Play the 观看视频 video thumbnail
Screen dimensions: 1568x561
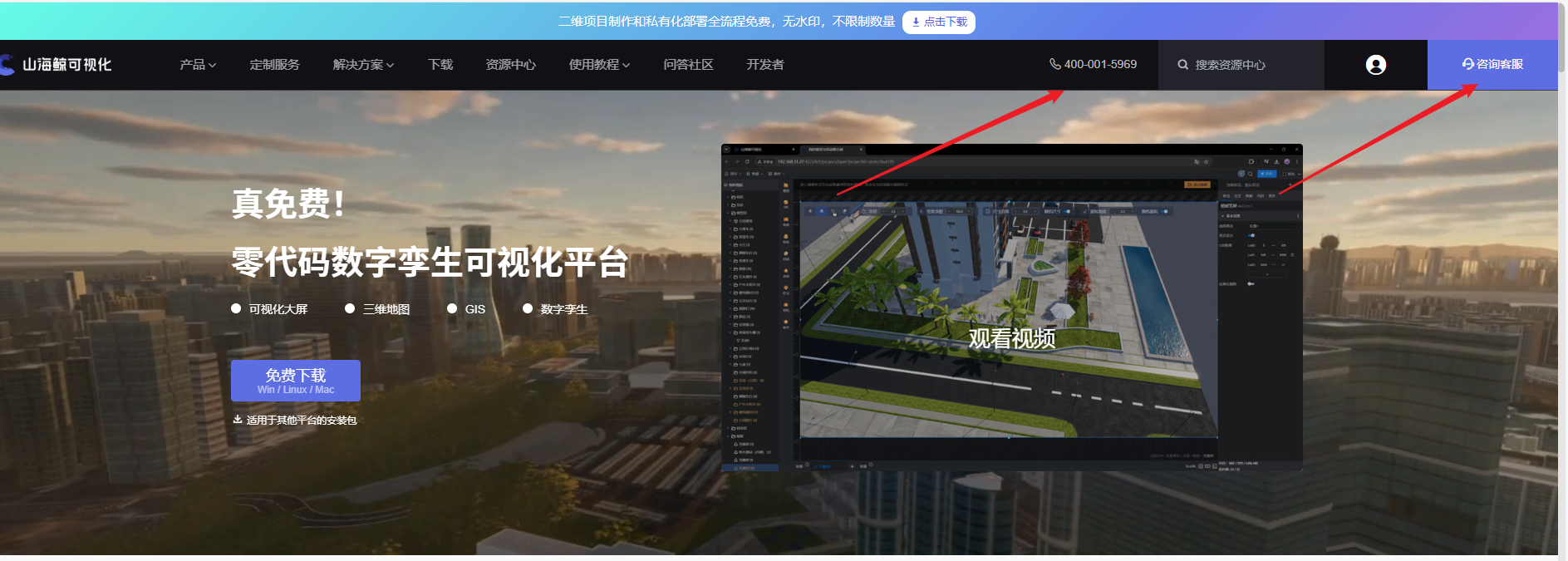click(x=1012, y=308)
